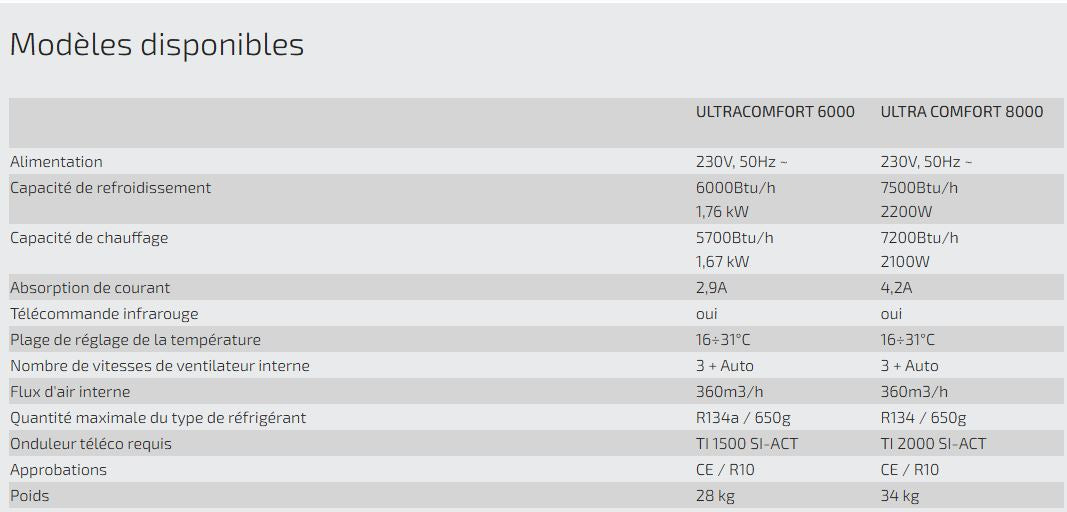Select the "Onduleur téléco requis" label
Image resolution: width=1067 pixels, height=512 pixels.
91,444
